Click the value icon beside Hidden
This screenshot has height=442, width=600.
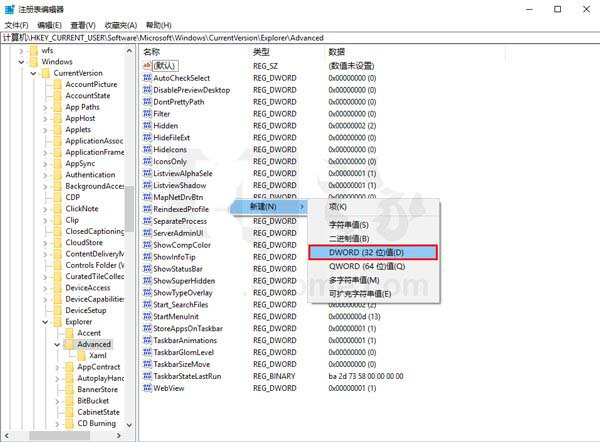coord(147,126)
